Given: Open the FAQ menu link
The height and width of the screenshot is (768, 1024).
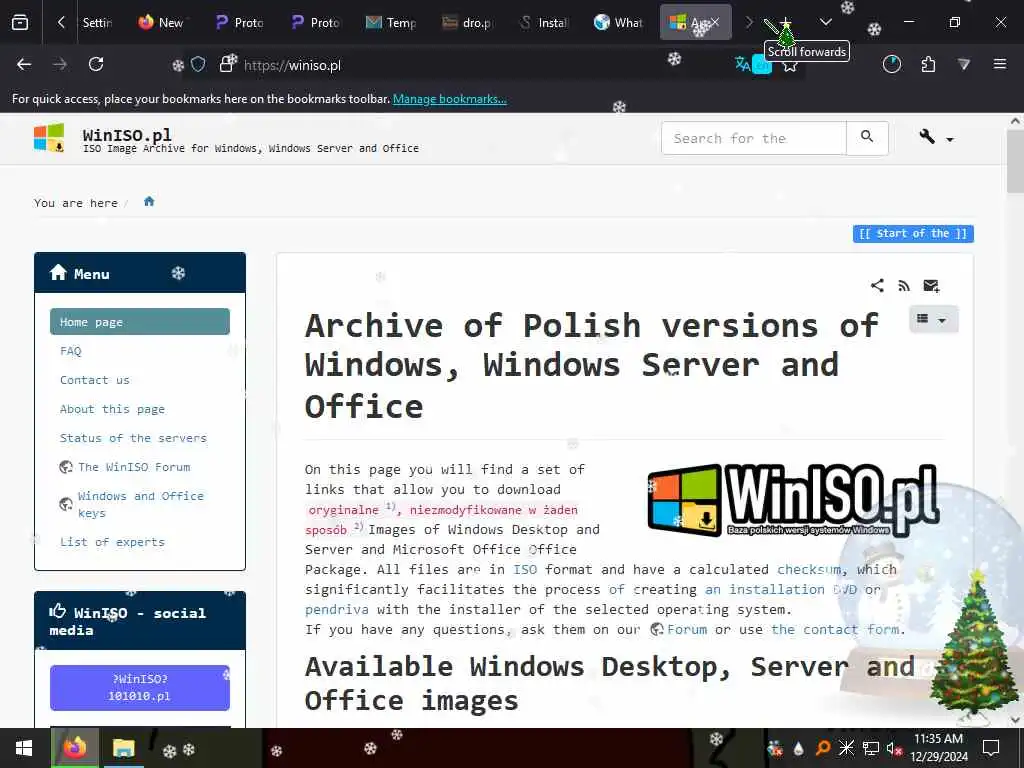Looking at the screenshot, I should 71,351.
